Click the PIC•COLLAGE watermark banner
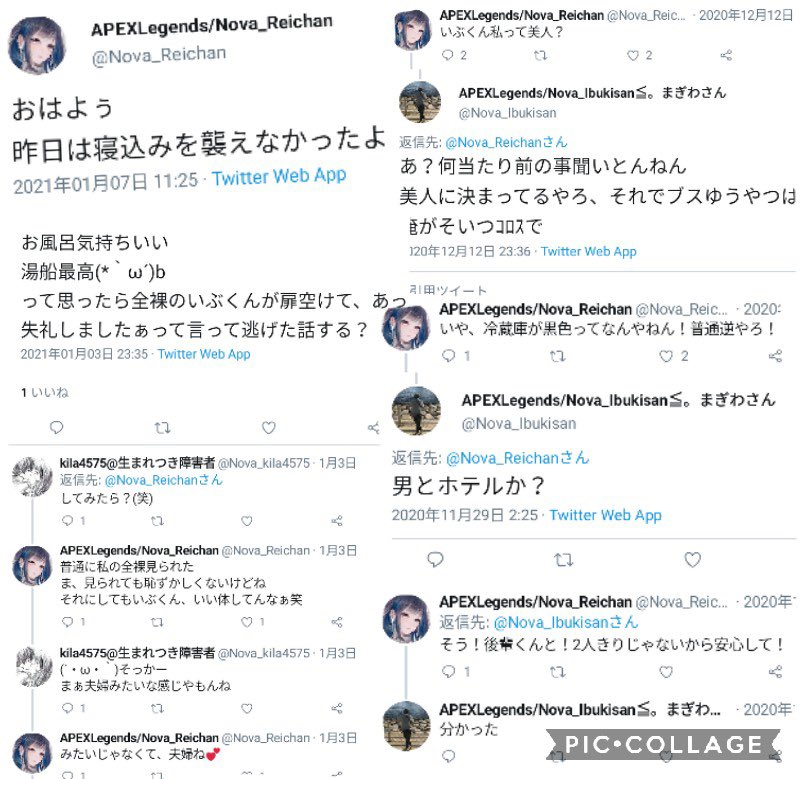 coord(662,744)
